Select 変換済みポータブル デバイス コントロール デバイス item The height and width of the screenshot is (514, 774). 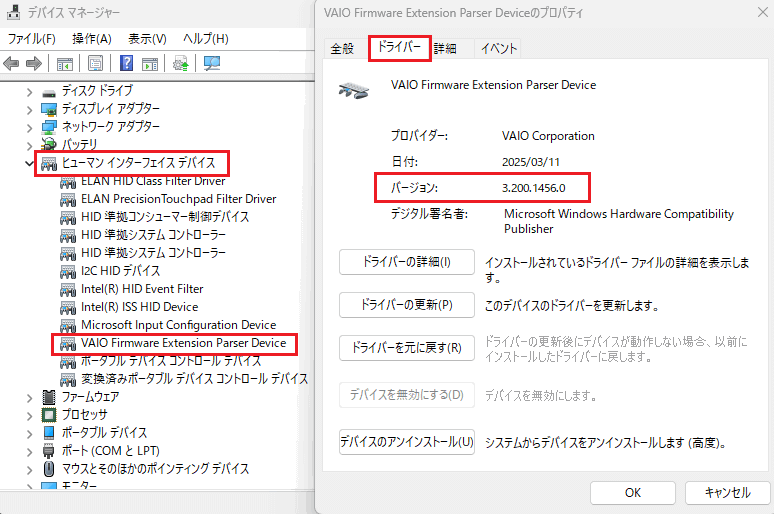pos(194,379)
